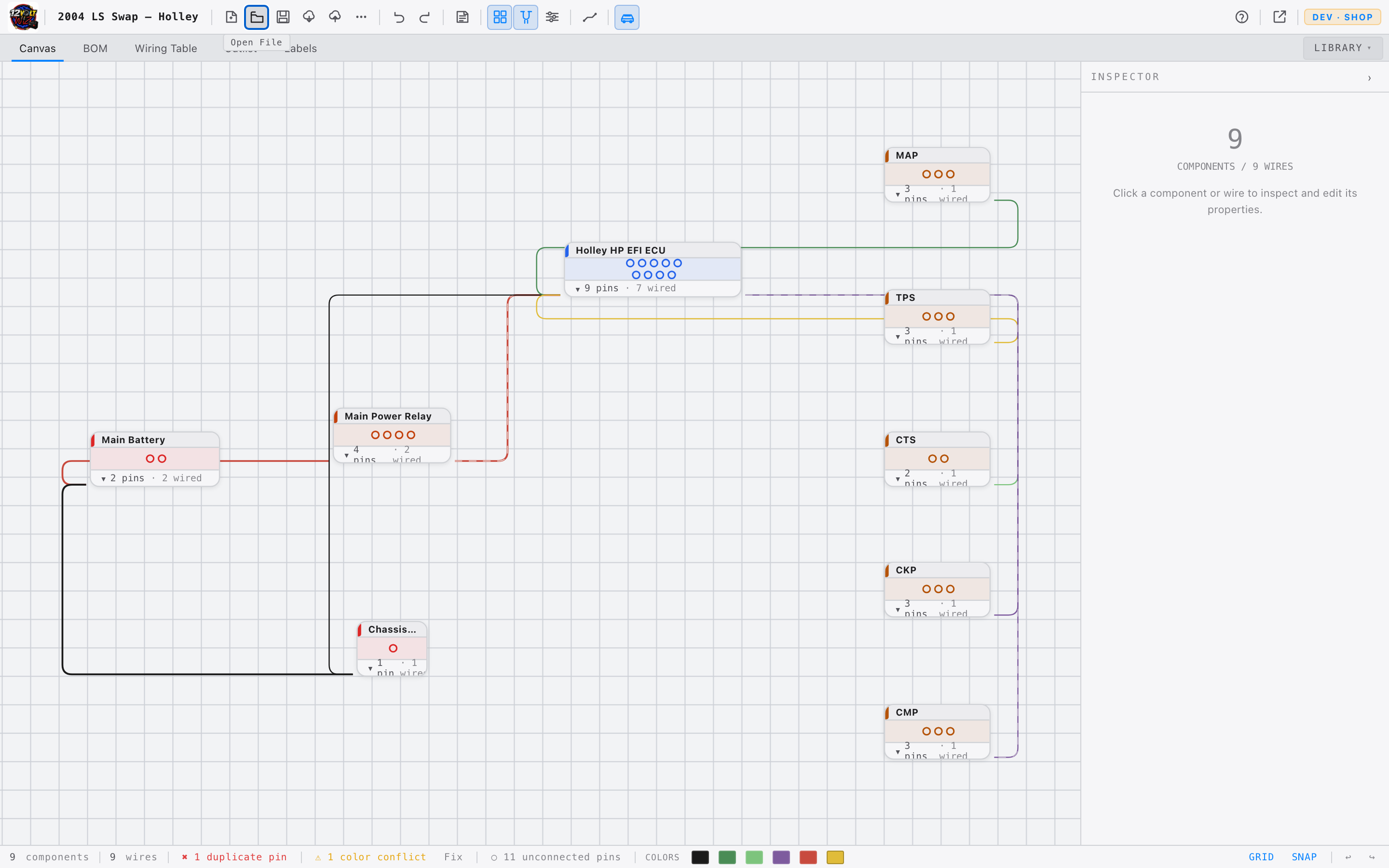This screenshot has width=1389, height=868.
Task: Click the 12Volt Wiz app logo
Action: pos(24,17)
